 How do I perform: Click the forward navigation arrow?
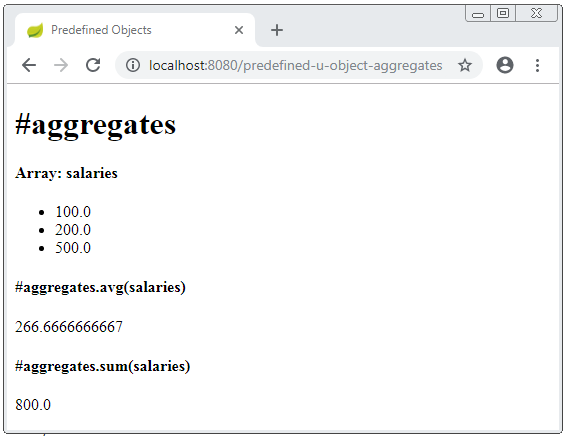(61, 65)
